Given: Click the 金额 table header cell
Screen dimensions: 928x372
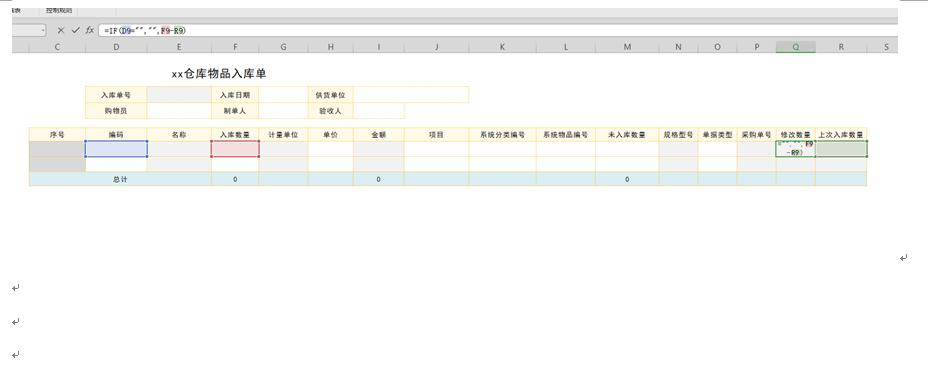Looking at the screenshot, I should pos(379,134).
